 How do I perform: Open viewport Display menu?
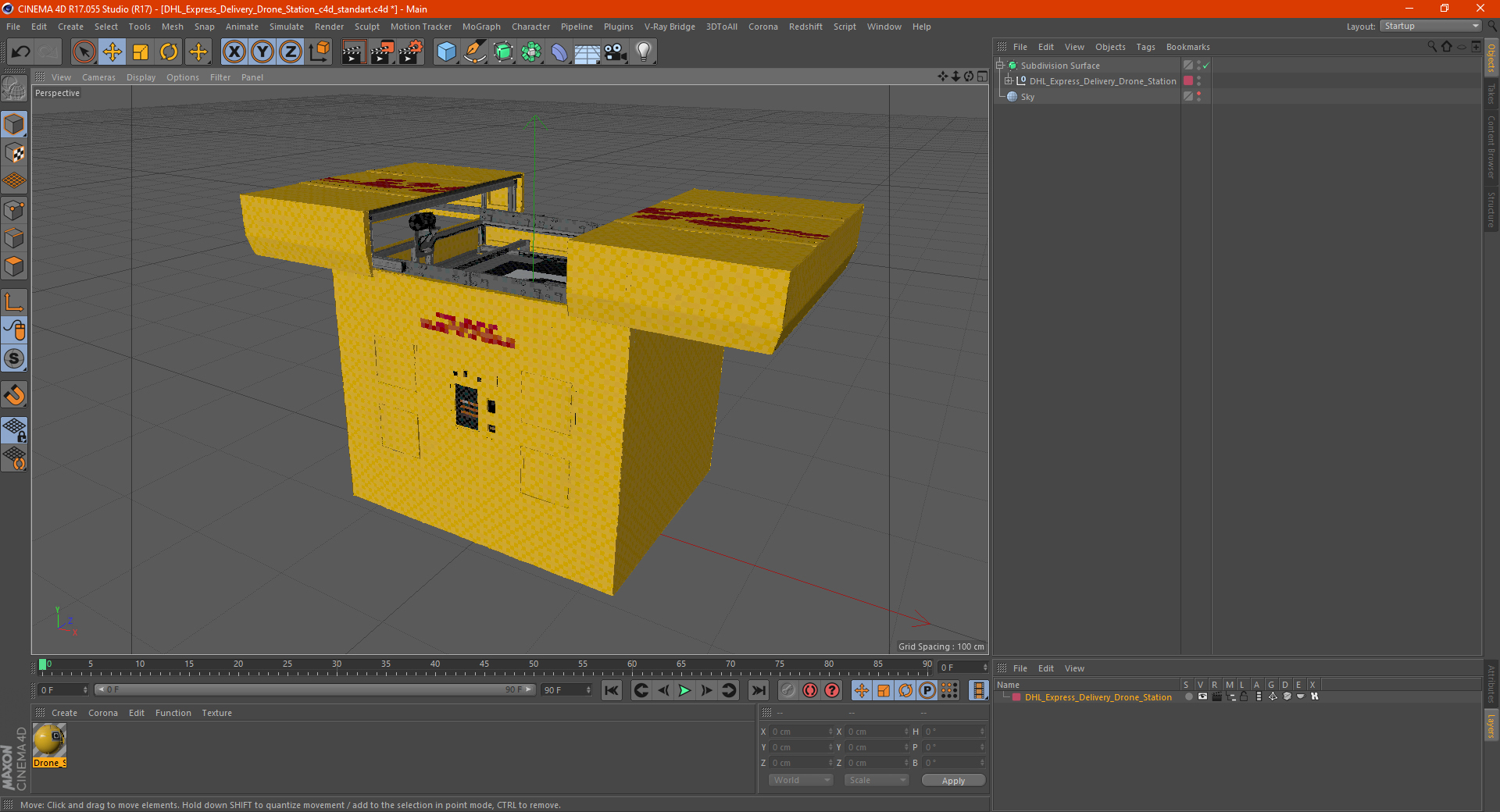coord(141,77)
